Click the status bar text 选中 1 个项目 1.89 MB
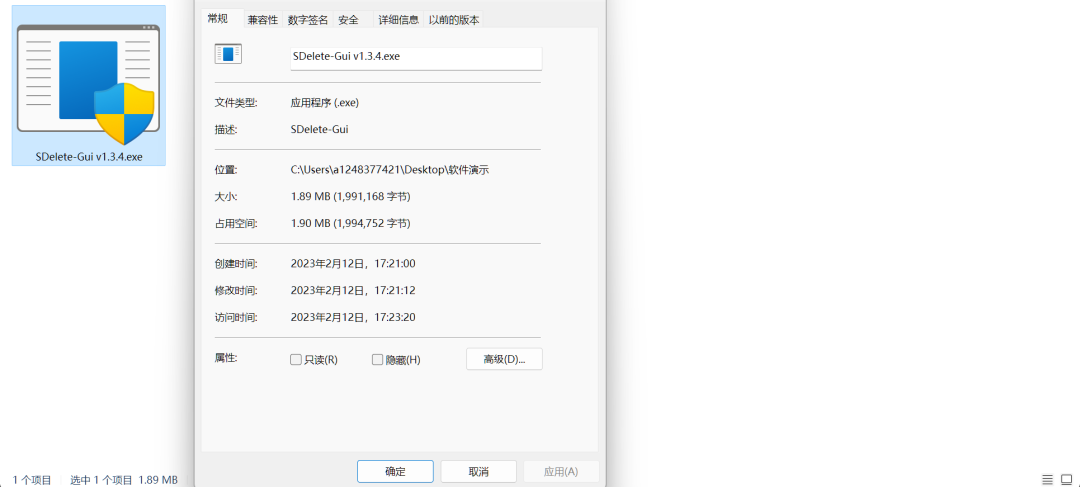The height and width of the screenshot is (487, 1080). (x=124, y=480)
